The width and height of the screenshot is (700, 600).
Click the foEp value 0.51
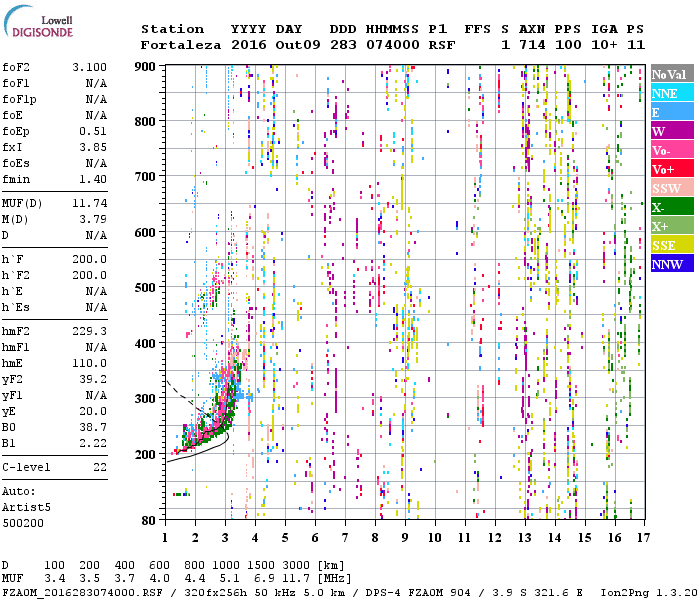point(93,131)
